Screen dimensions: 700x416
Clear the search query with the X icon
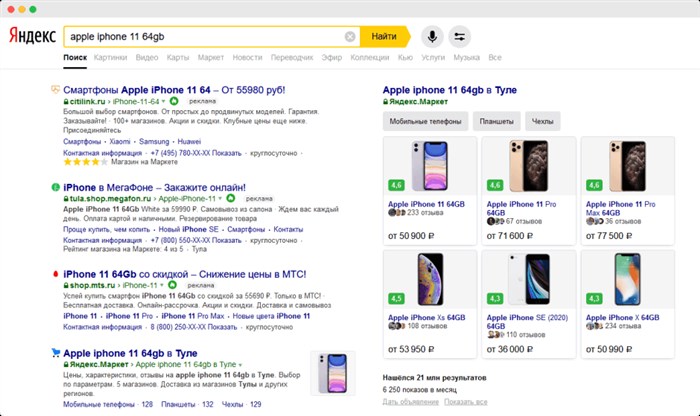[350, 37]
